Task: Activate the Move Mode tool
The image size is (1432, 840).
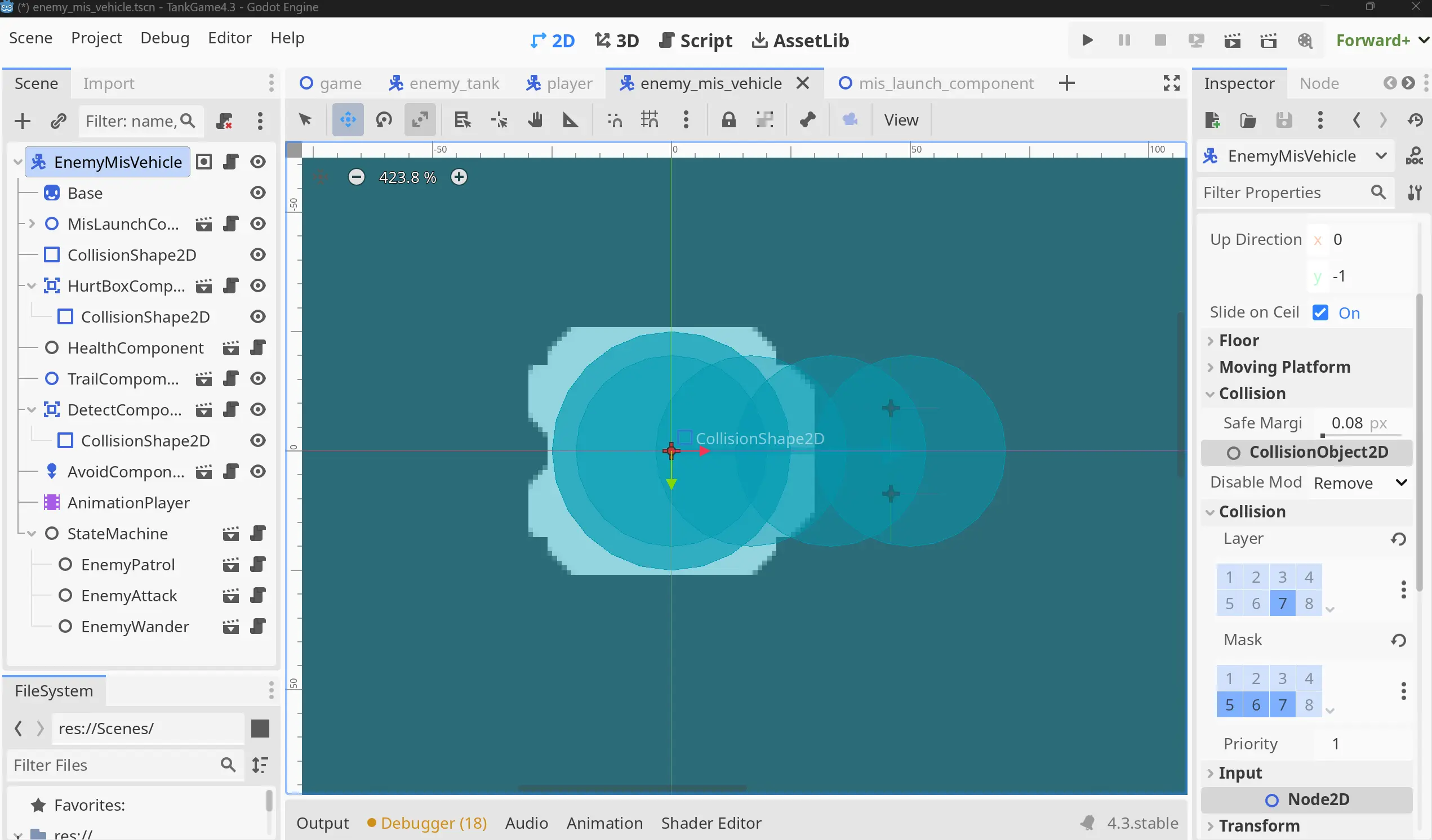Action: point(348,120)
